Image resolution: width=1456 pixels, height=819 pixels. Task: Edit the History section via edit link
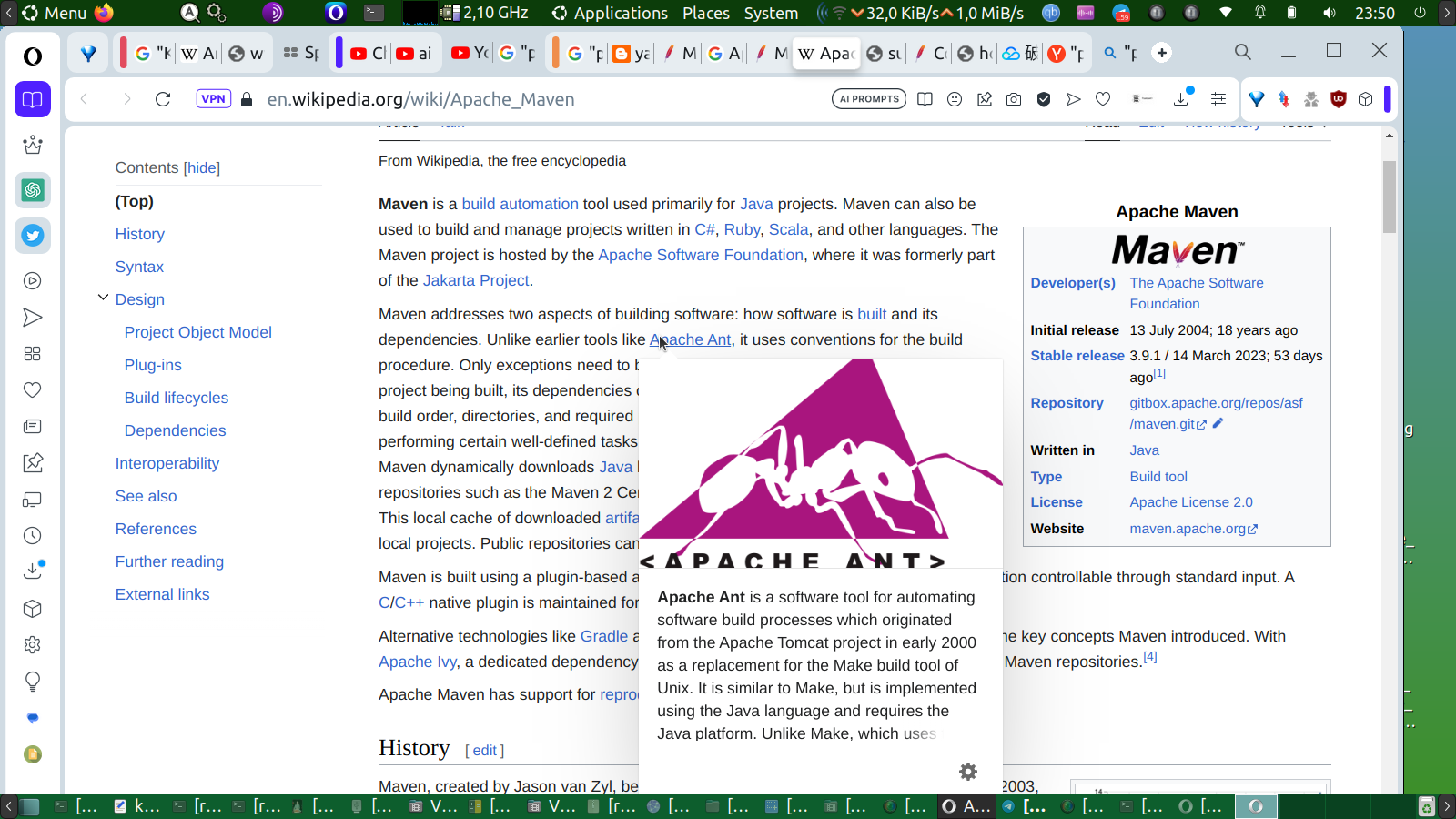click(x=485, y=750)
